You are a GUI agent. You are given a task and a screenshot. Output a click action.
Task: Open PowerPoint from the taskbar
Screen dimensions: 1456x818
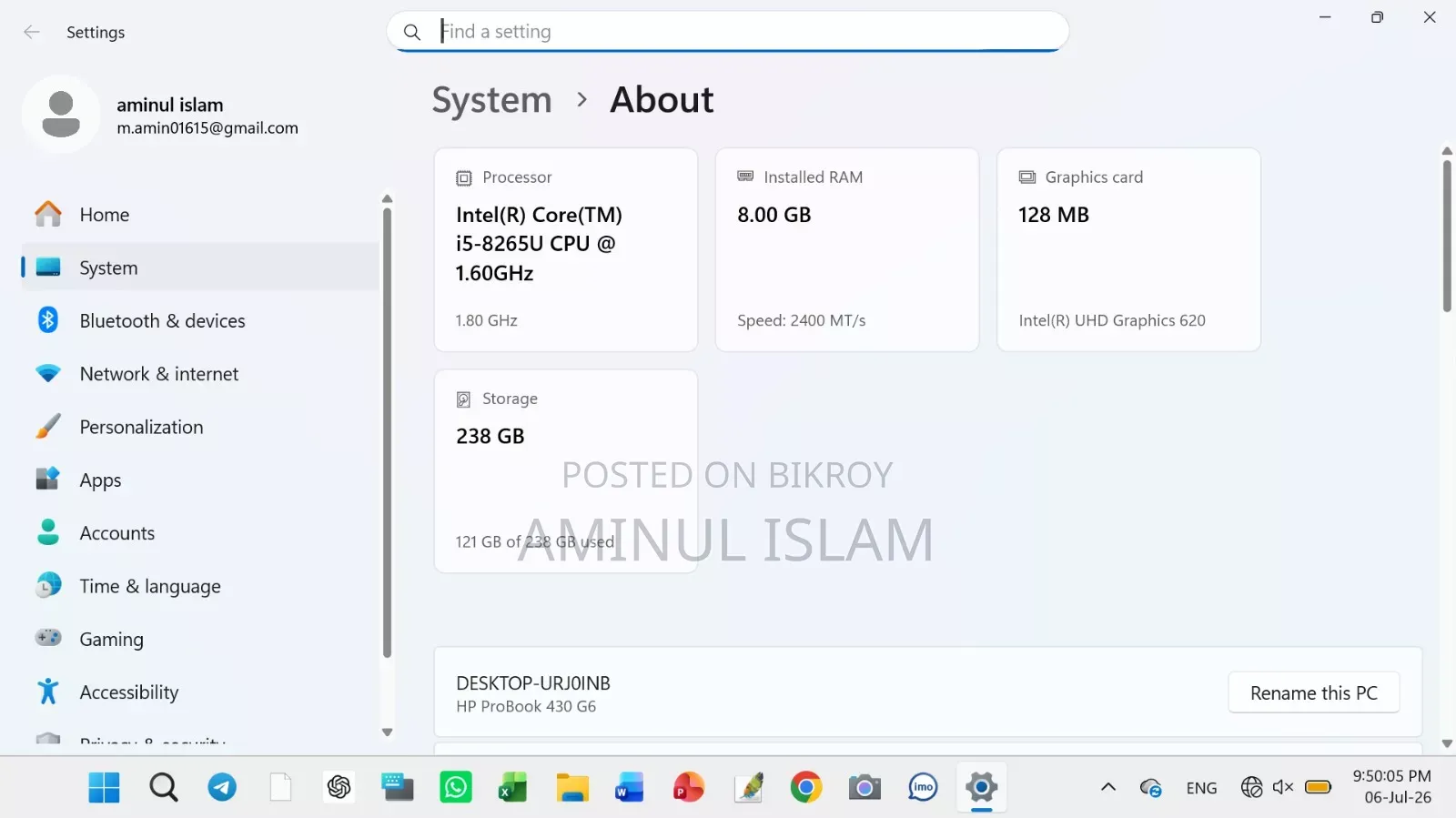[689, 787]
